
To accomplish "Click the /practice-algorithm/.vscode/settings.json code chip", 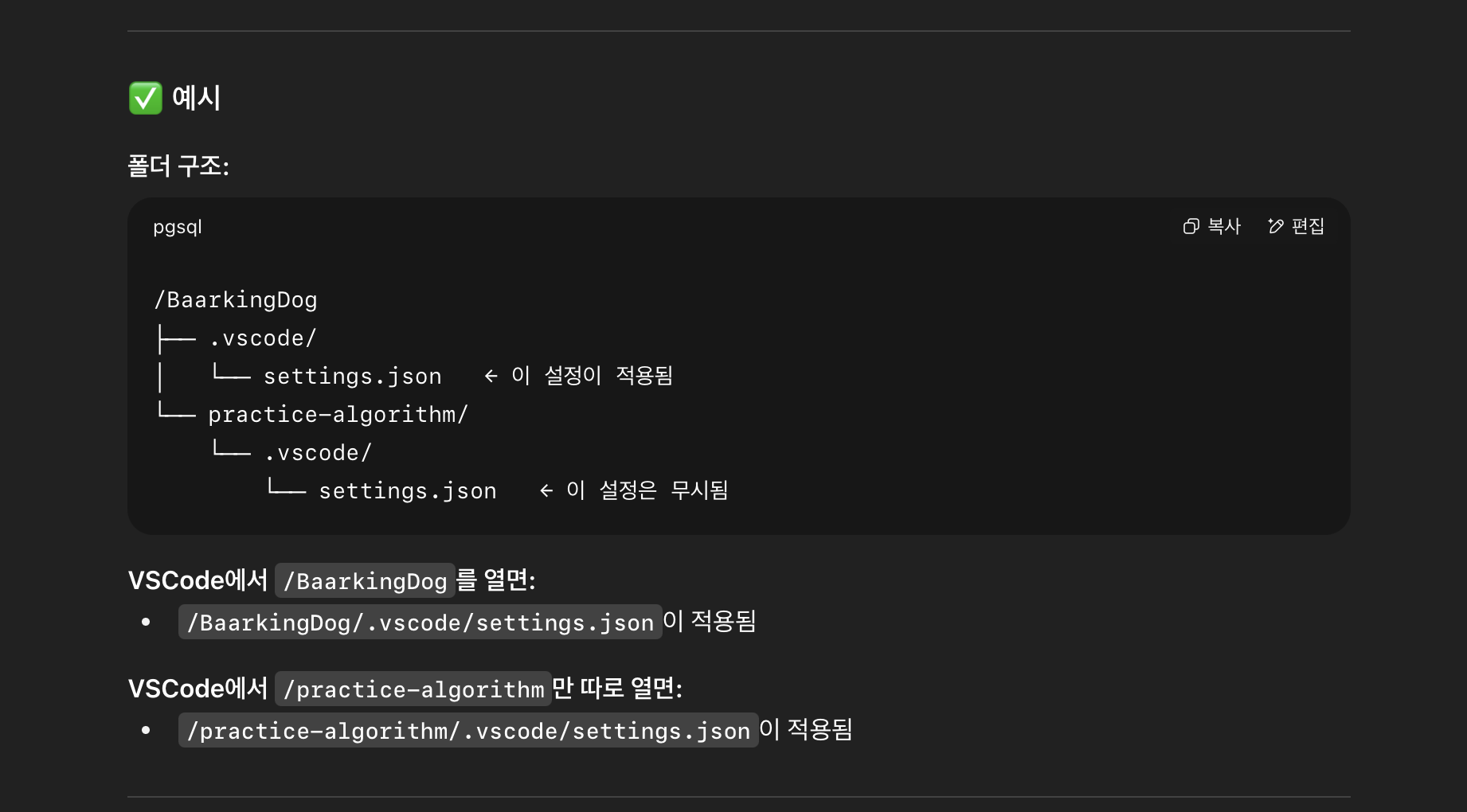I will coord(468,730).
